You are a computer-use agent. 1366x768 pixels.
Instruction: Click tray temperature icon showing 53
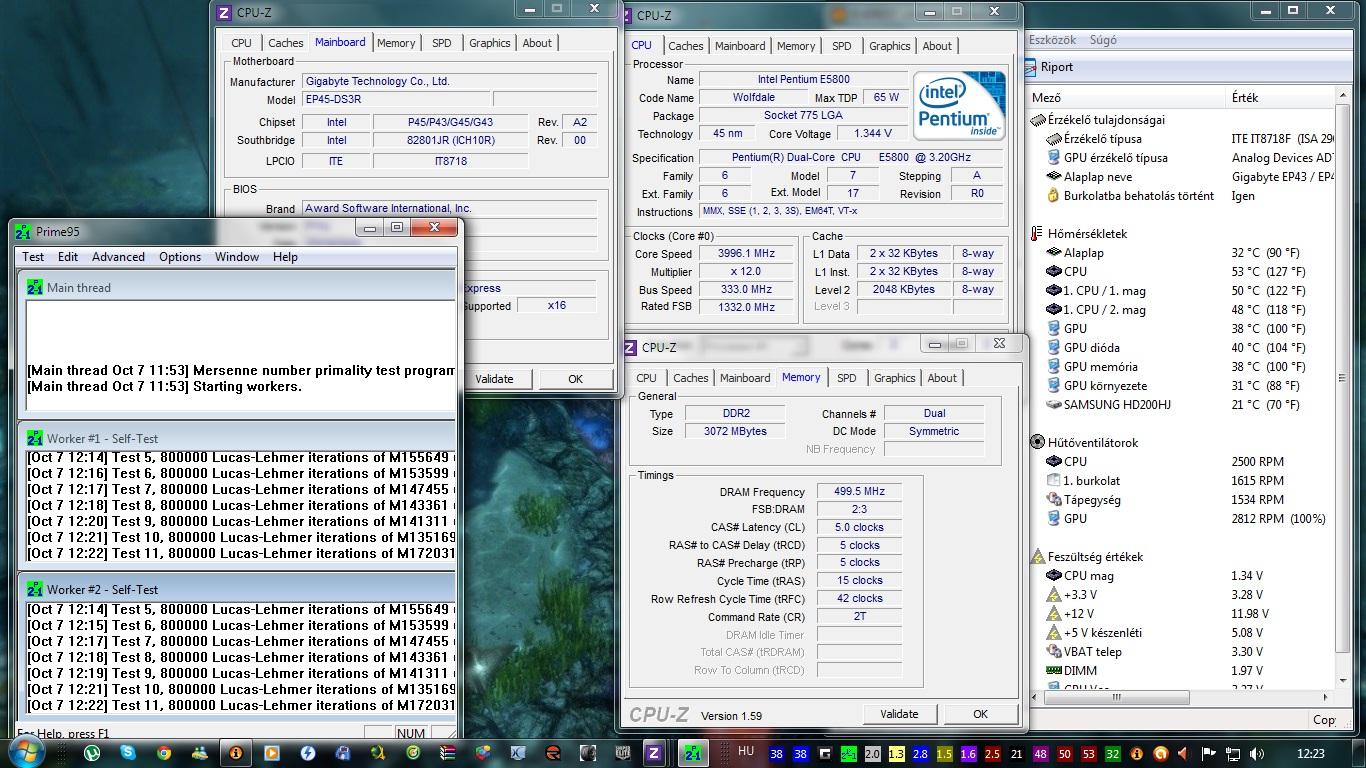pos(1089,754)
